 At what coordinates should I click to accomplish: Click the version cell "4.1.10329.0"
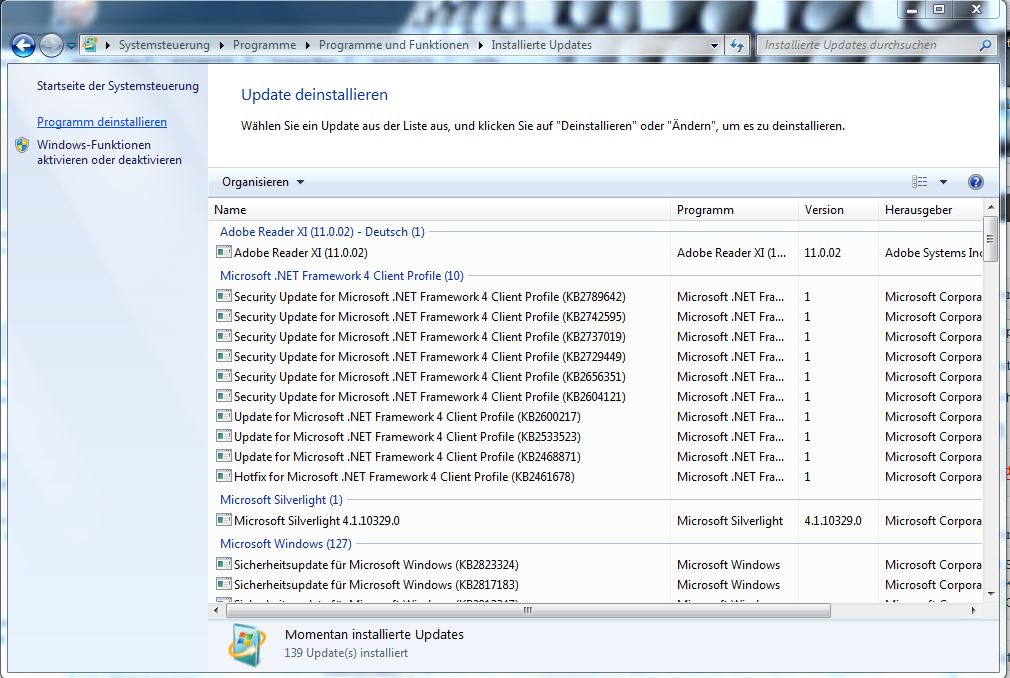click(x=832, y=521)
